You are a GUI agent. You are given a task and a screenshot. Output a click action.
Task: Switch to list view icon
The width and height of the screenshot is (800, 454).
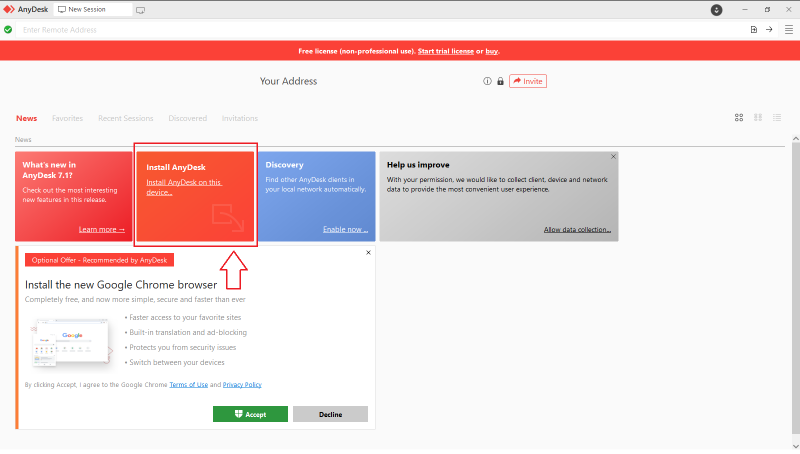pos(777,118)
